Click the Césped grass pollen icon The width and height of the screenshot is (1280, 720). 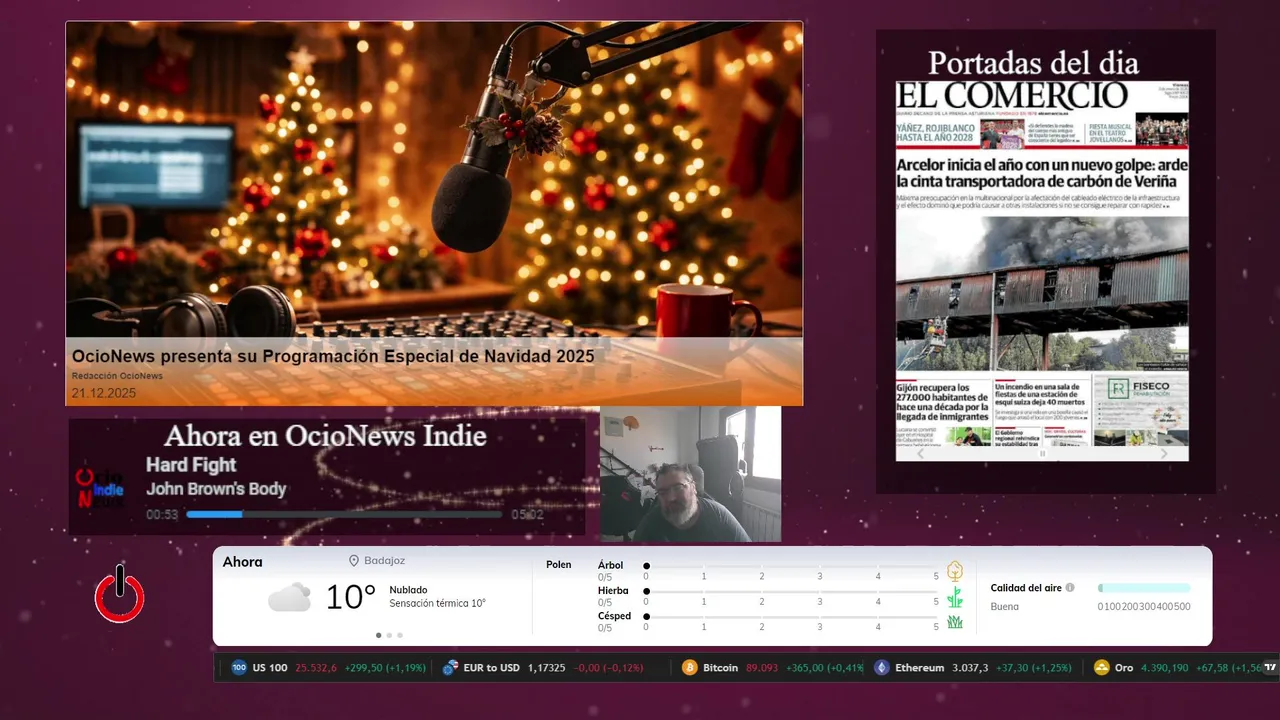click(955, 622)
